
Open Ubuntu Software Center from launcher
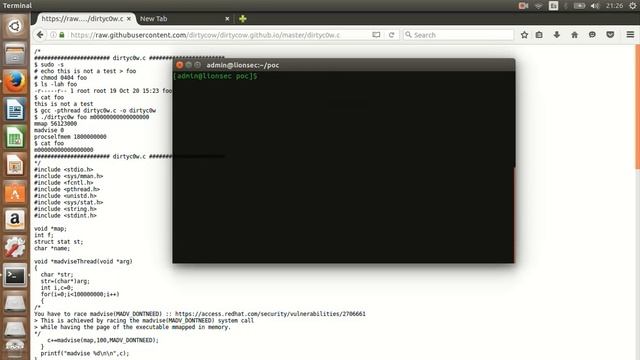tap(15, 192)
